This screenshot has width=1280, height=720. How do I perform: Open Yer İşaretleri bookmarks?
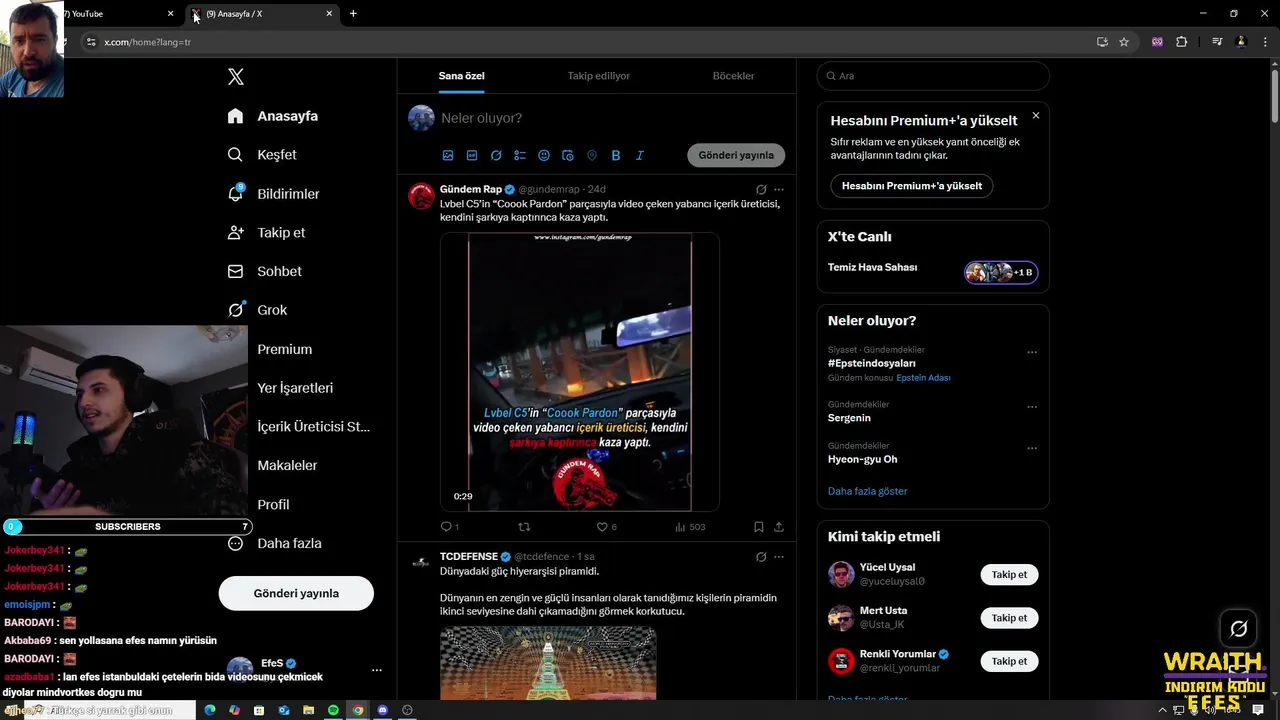[295, 388]
